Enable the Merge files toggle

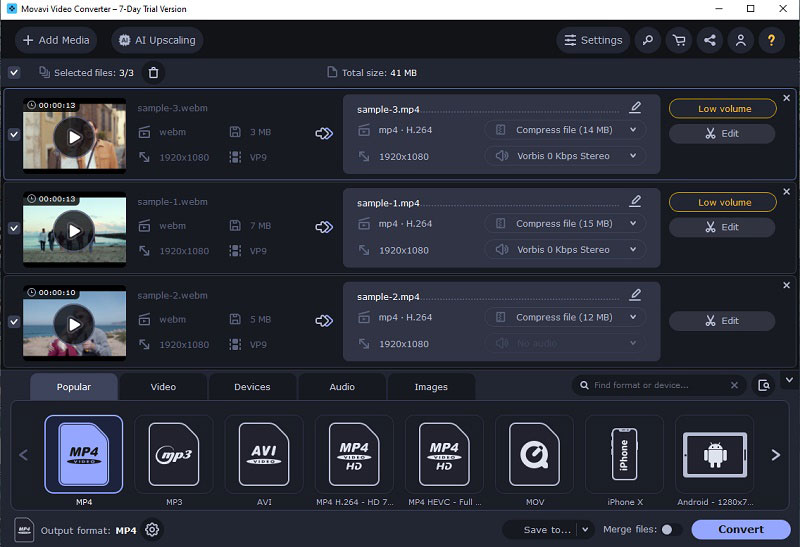click(671, 530)
